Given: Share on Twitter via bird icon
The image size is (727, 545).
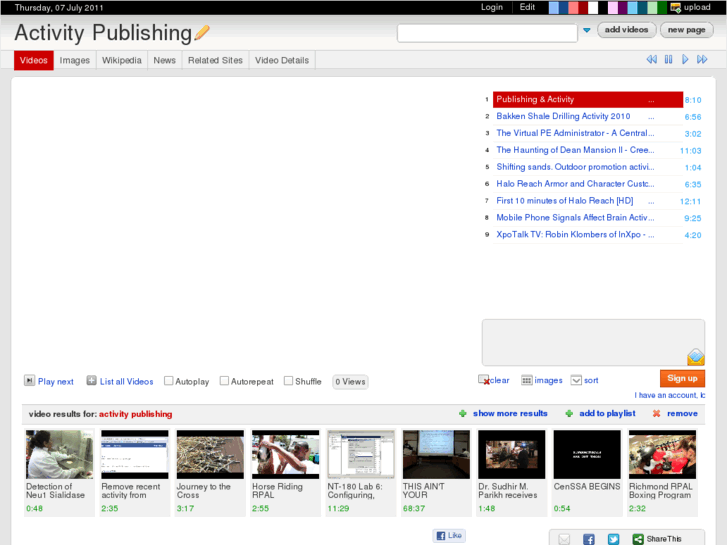Looking at the screenshot, I should [613, 539].
